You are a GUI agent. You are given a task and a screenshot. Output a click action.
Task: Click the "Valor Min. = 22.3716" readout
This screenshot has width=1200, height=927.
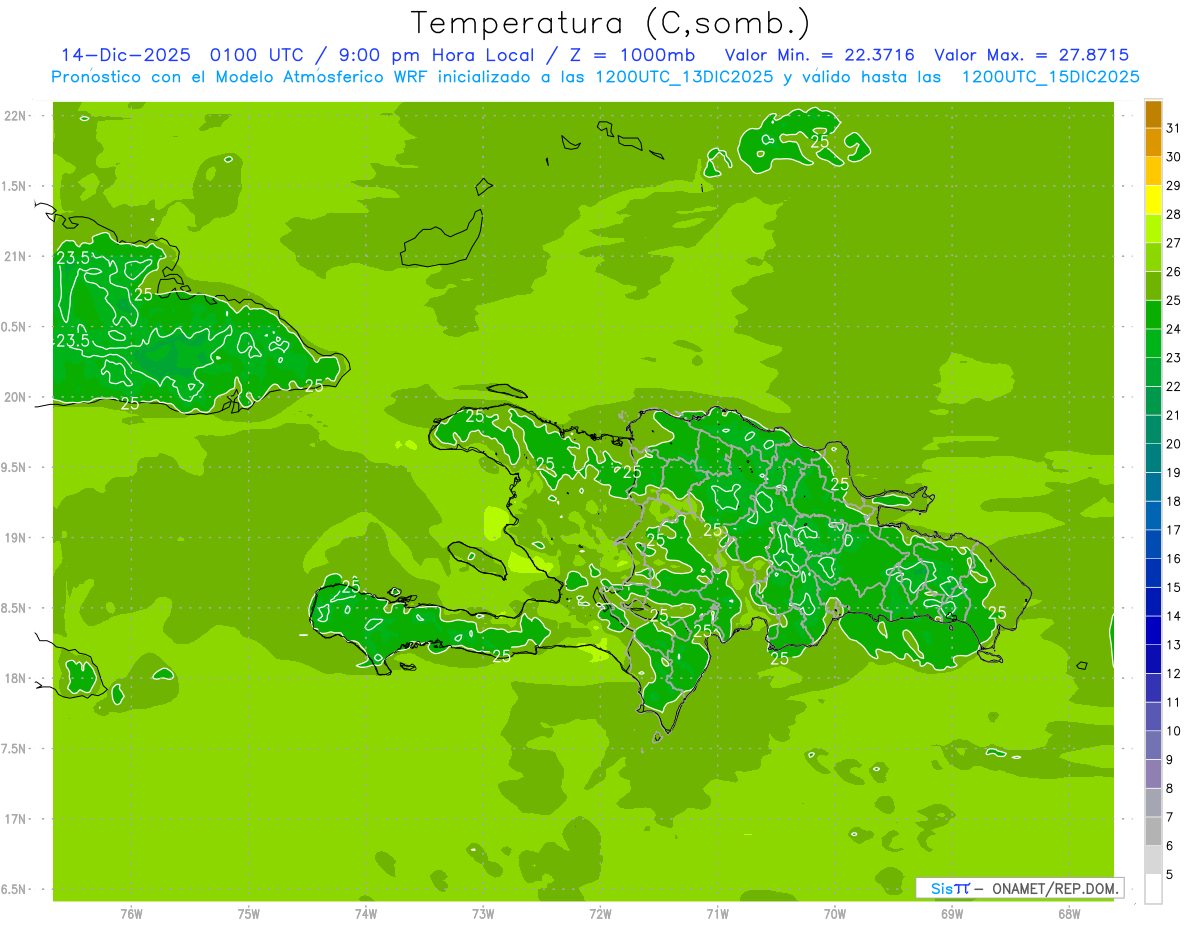point(819,55)
